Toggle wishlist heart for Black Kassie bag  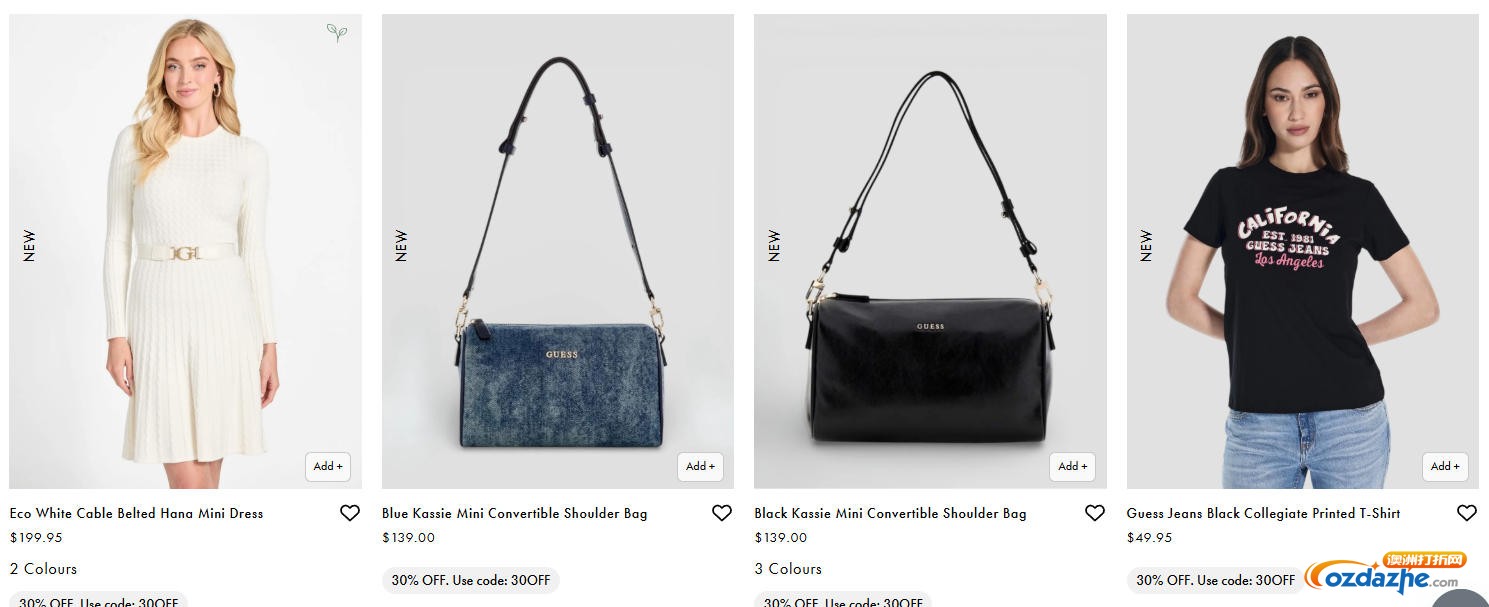click(x=1095, y=513)
